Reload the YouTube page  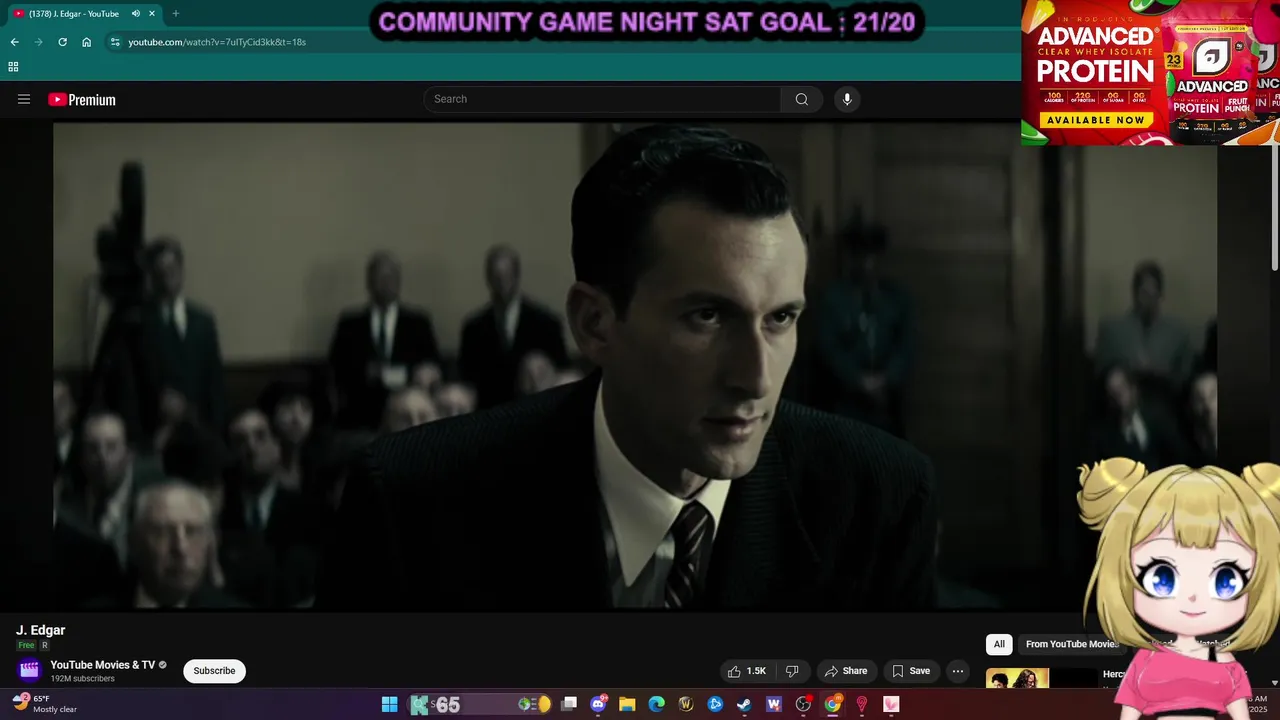62,42
